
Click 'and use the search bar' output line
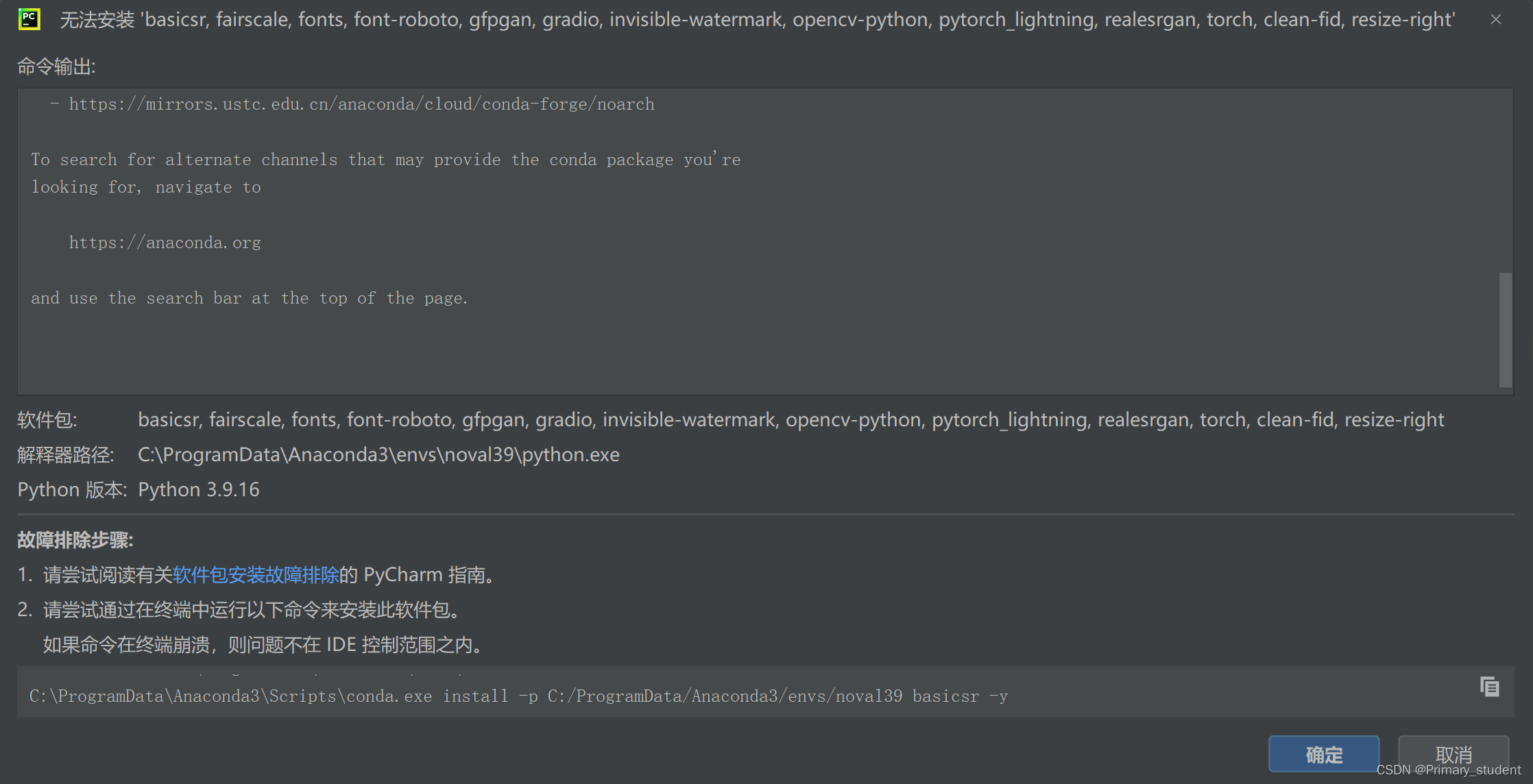click(x=249, y=298)
